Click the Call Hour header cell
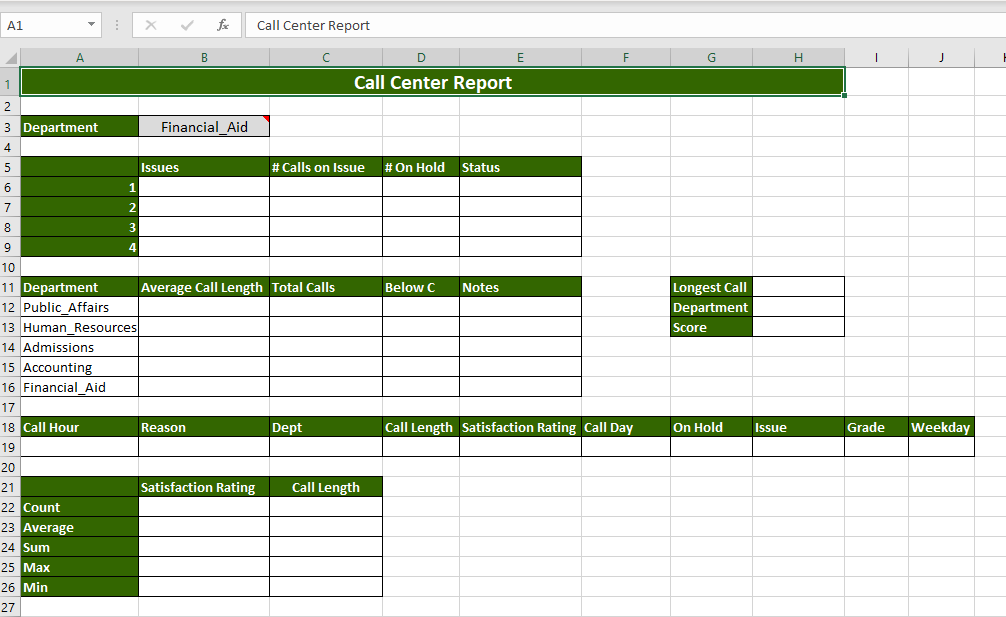This screenshot has height=617, width=1006. coord(80,427)
